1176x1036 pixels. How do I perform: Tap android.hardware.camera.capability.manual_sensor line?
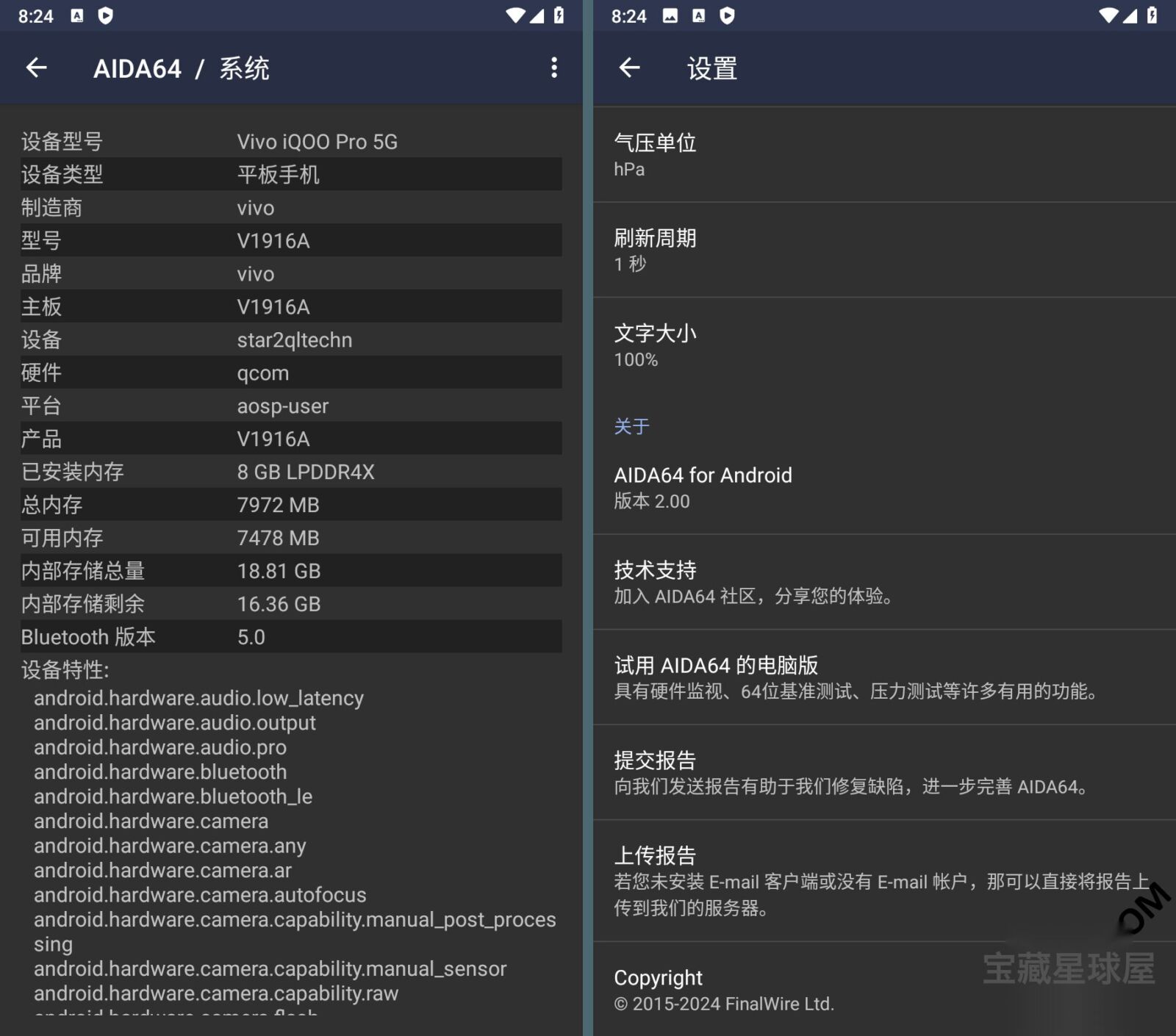(270, 969)
